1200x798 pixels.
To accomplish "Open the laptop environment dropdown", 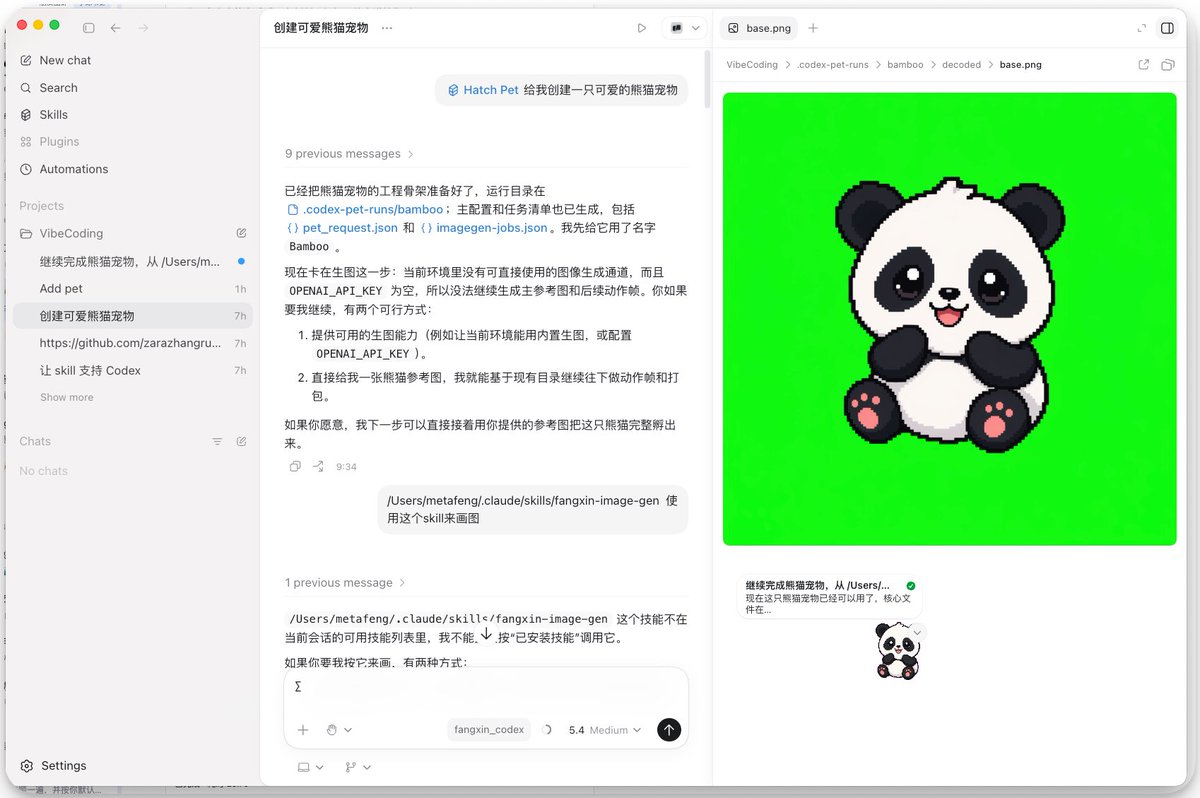I will (x=311, y=767).
